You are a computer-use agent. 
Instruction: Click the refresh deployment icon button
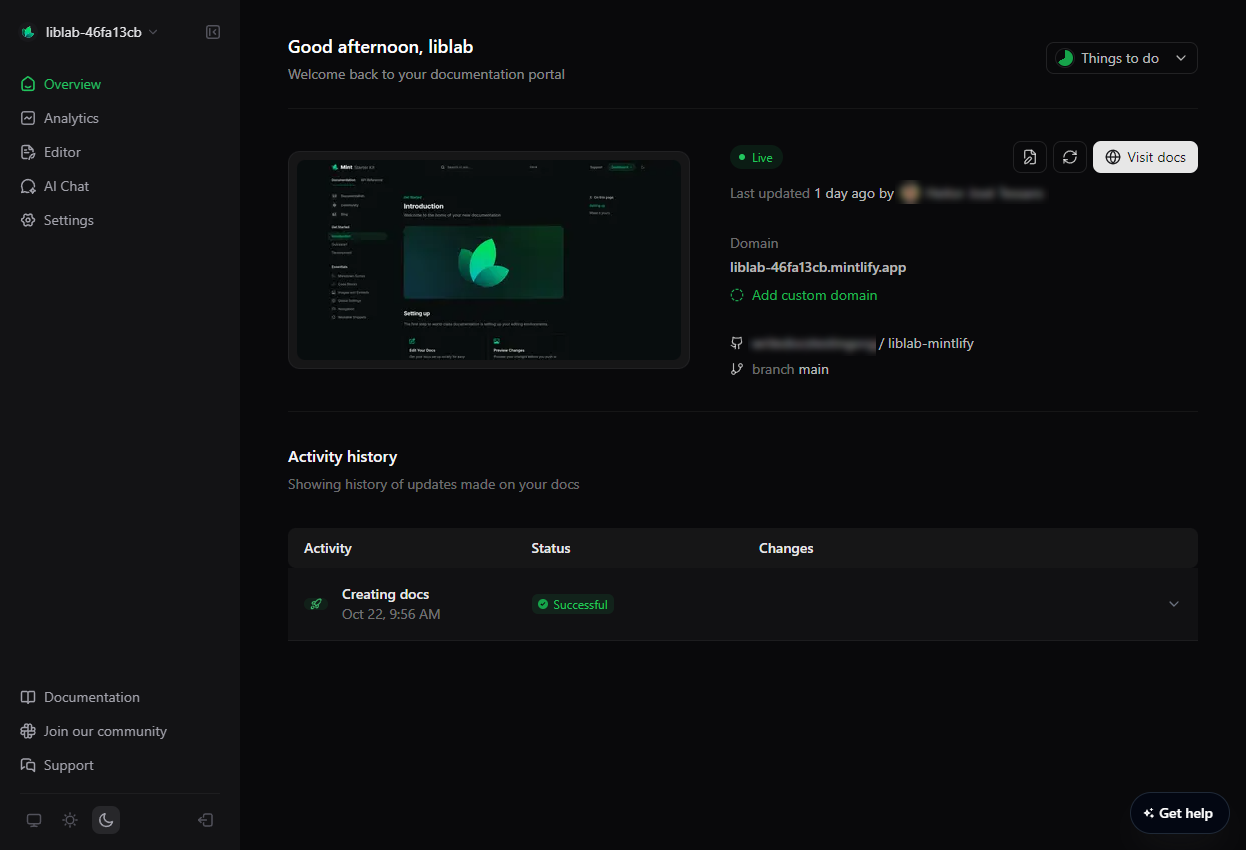point(1070,157)
